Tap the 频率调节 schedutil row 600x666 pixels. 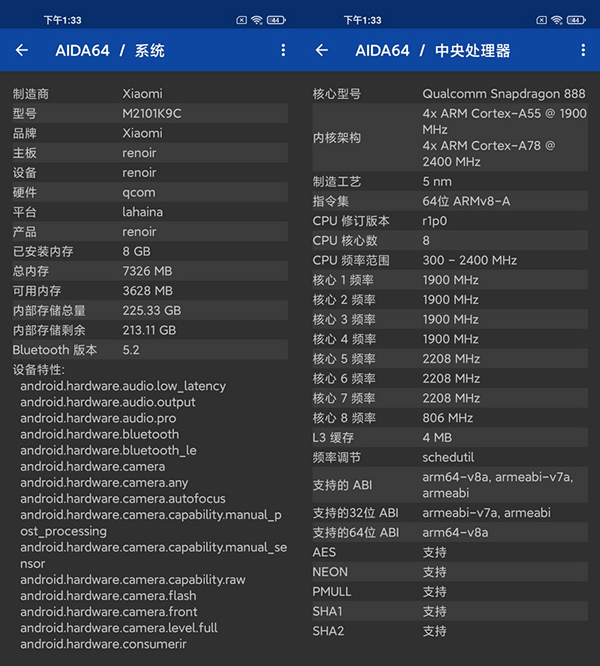click(x=450, y=457)
